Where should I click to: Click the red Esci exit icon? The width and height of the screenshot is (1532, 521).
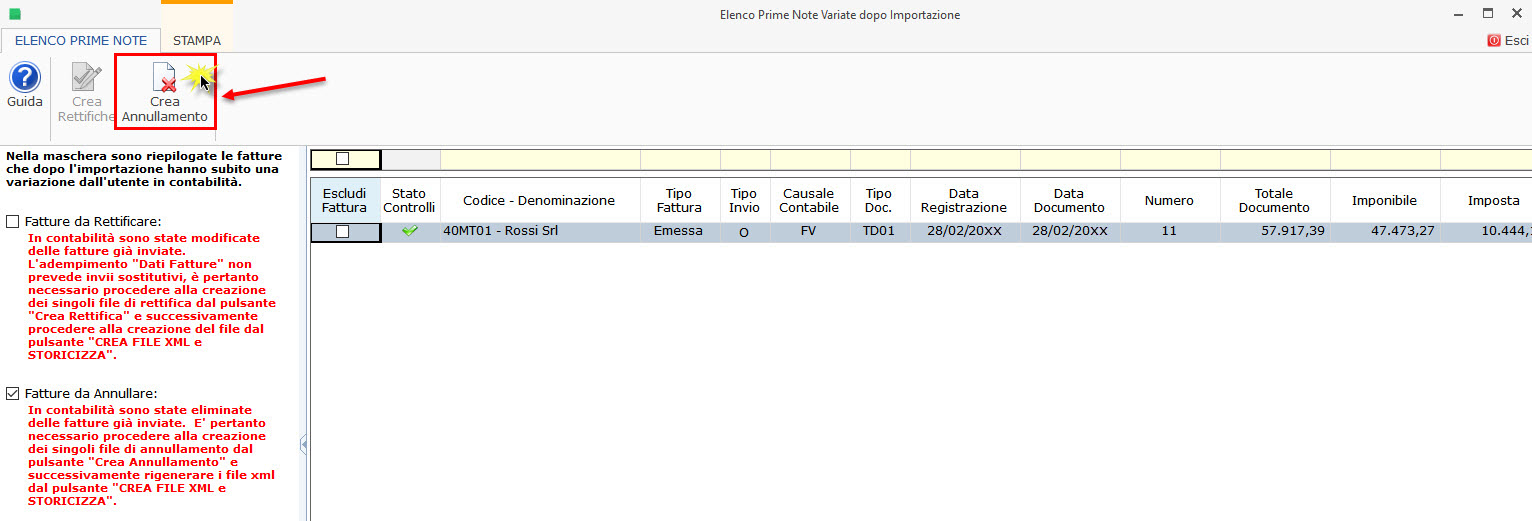1494,41
